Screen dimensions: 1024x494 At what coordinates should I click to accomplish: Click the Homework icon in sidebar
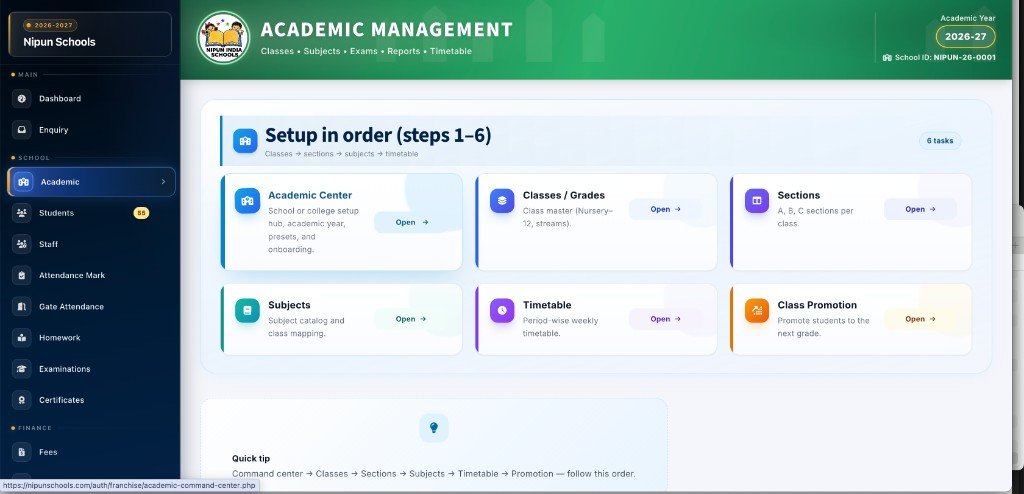click(x=22, y=338)
